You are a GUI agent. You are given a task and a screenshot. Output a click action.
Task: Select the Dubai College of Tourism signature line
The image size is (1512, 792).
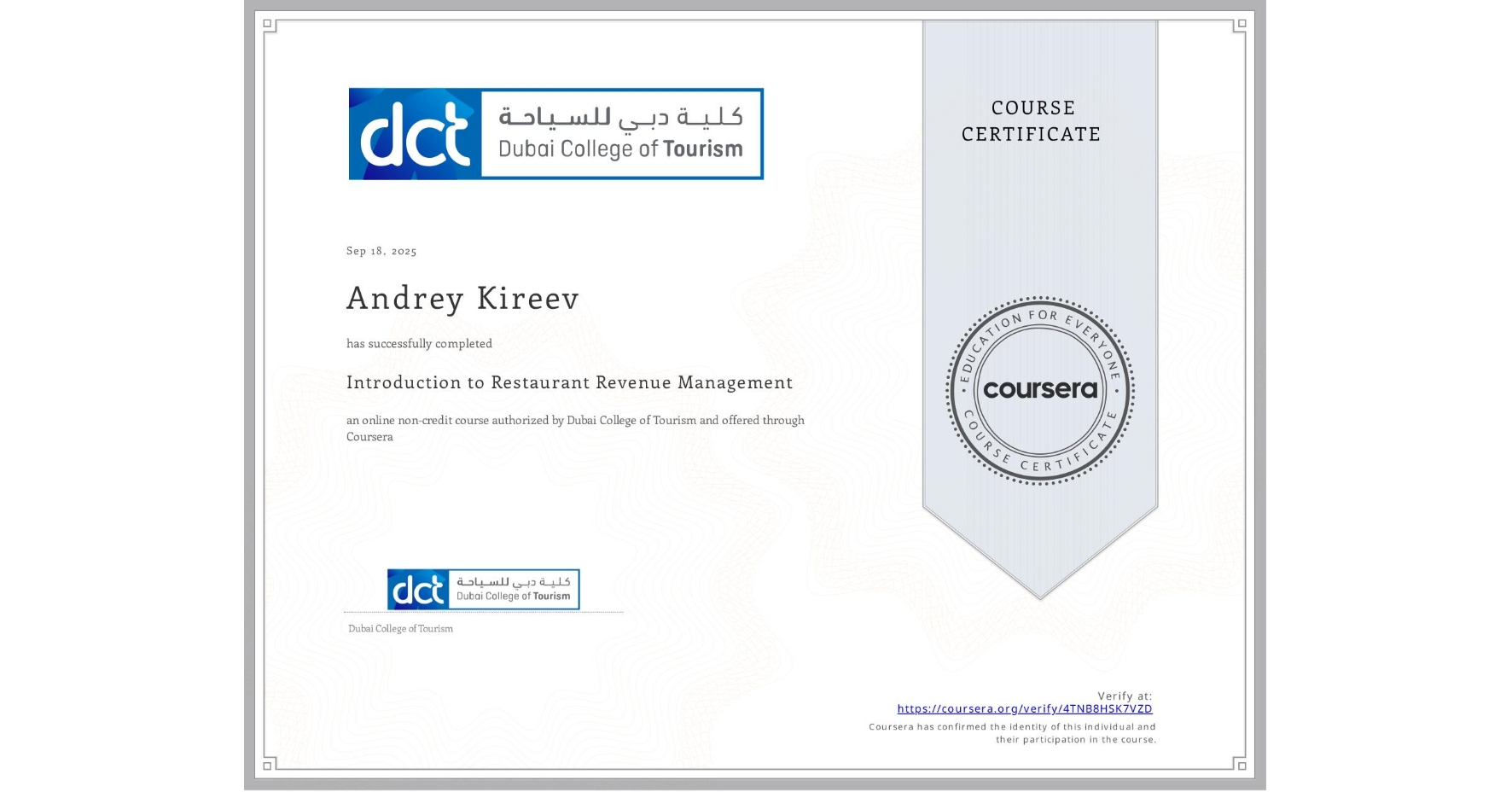click(x=400, y=628)
